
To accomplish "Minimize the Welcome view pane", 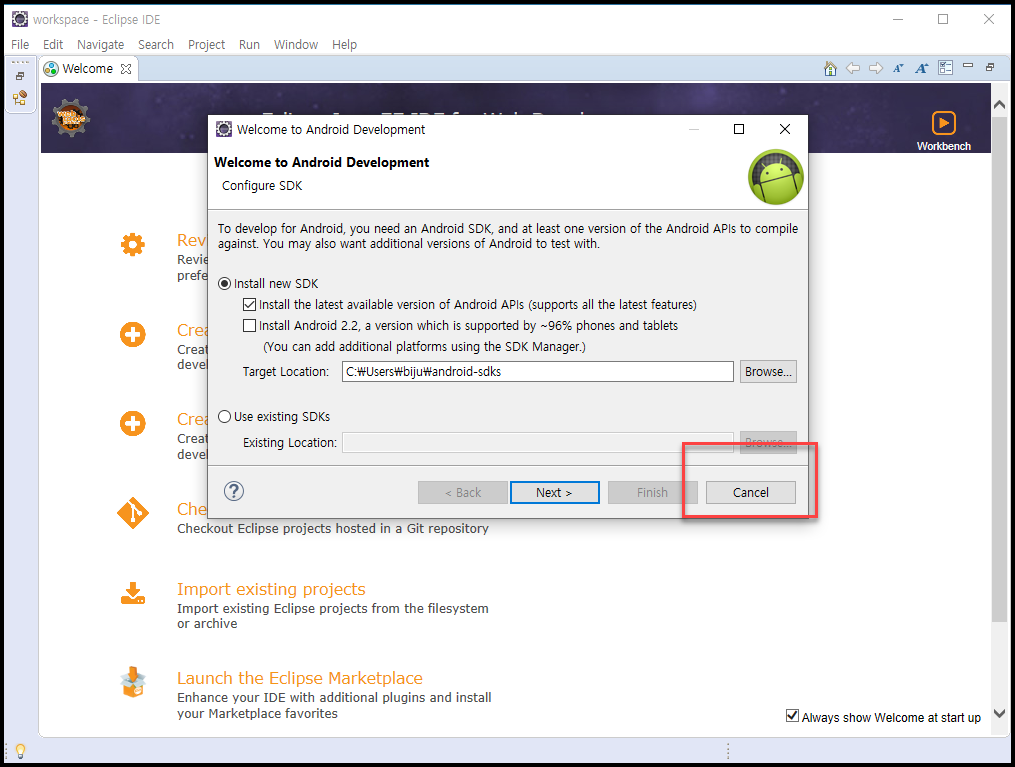I will [968, 65].
